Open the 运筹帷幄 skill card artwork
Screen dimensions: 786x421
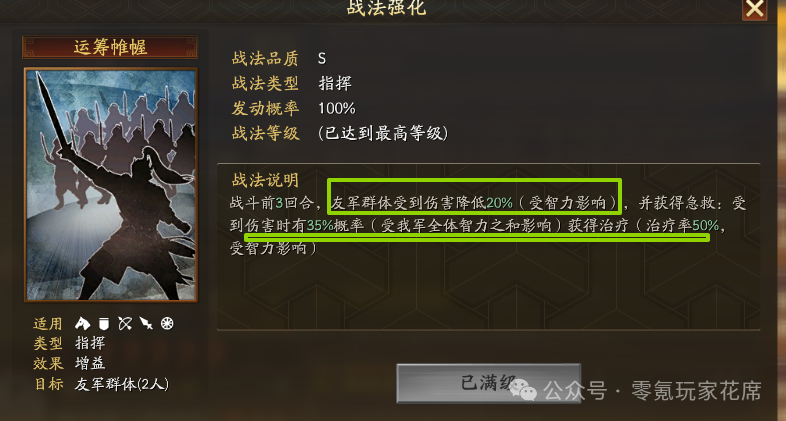point(111,184)
